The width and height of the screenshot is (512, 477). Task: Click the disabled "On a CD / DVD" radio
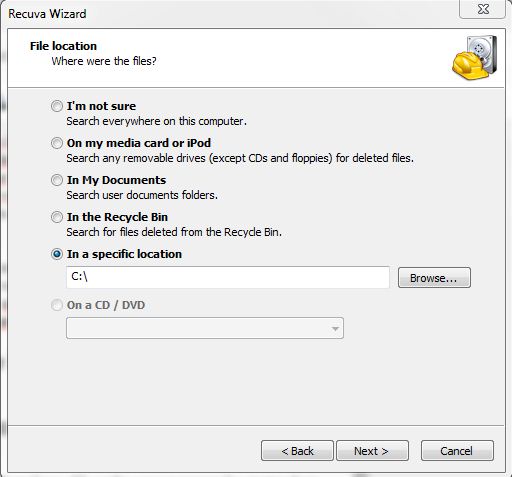(57, 305)
